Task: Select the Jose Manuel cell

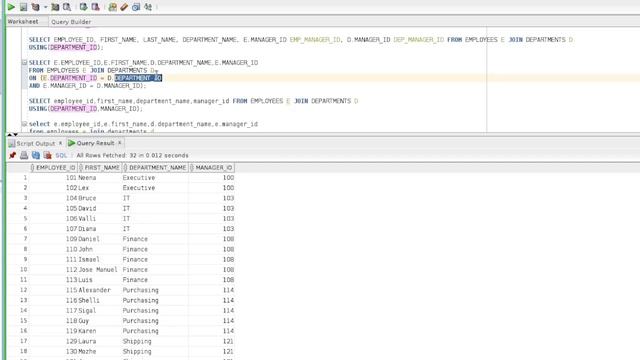Action: [100, 270]
